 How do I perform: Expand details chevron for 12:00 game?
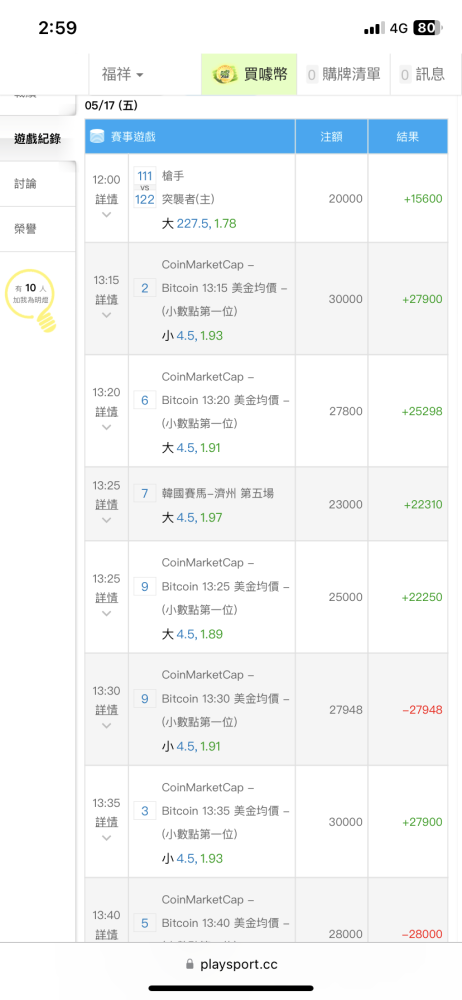(107, 214)
